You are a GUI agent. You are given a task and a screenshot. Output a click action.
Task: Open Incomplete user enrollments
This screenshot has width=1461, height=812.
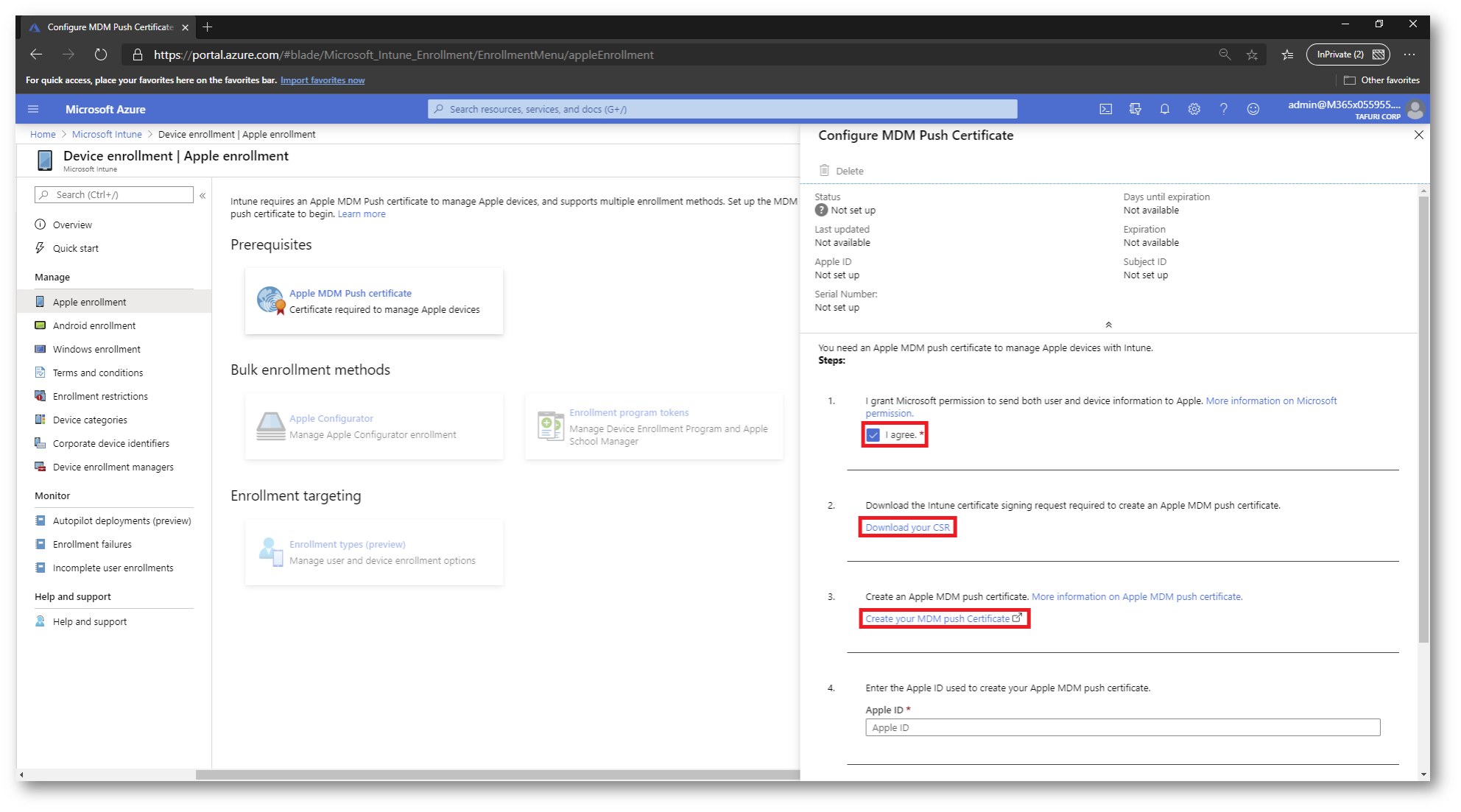(x=114, y=568)
